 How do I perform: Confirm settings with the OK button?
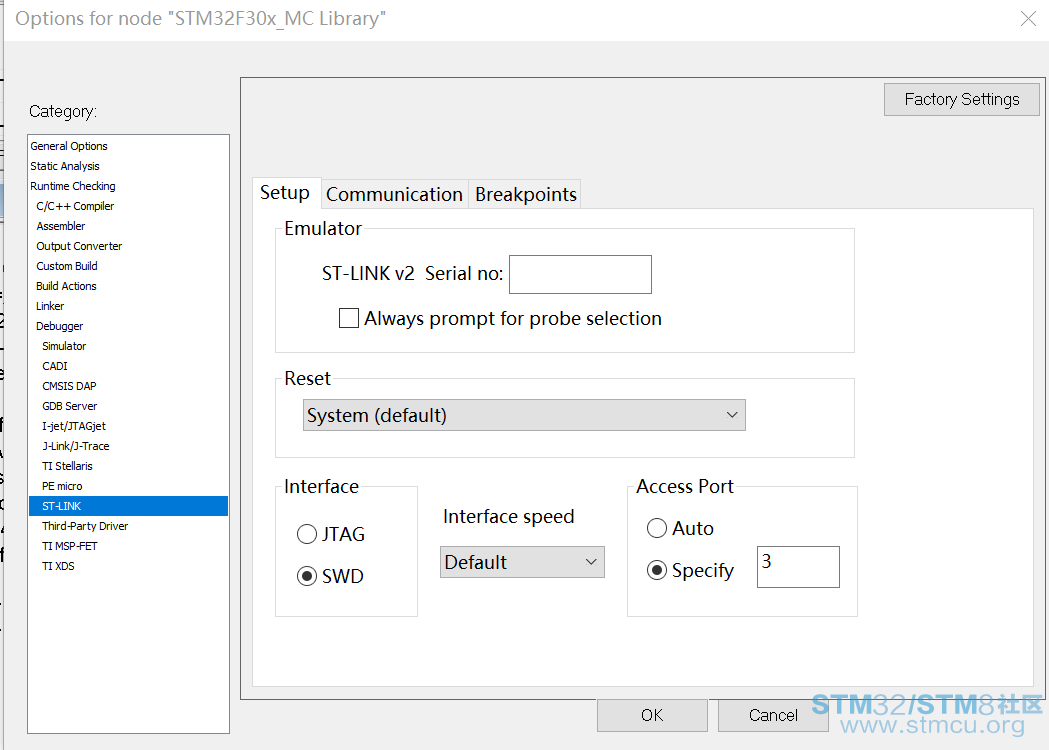[652, 715]
